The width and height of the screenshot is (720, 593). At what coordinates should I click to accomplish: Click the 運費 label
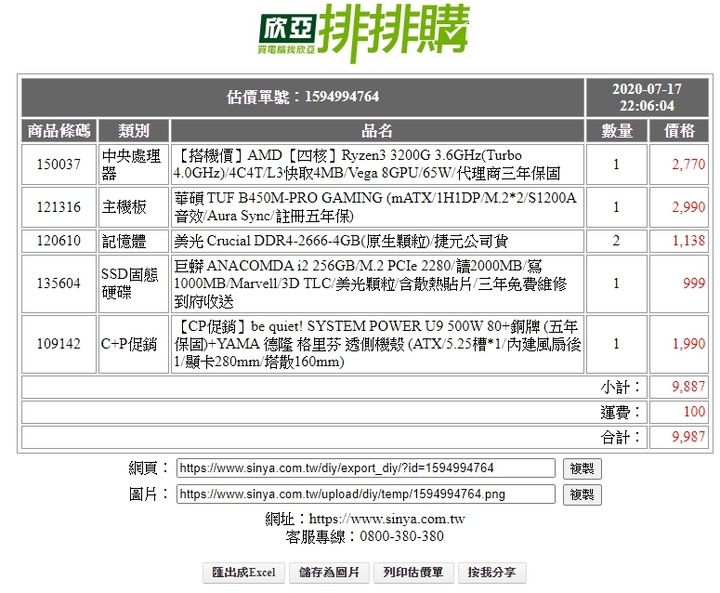coord(620,412)
